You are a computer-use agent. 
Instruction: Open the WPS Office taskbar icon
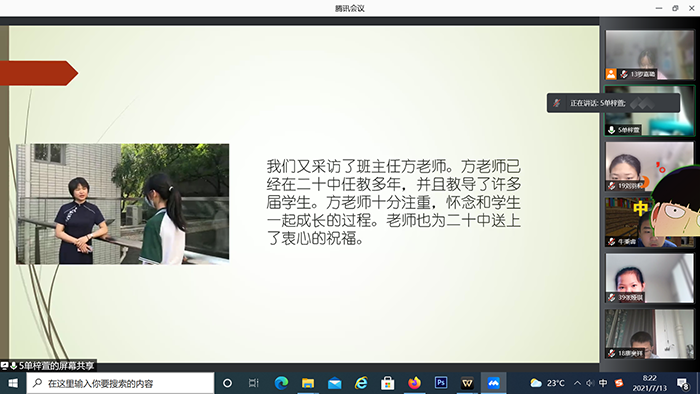467,383
